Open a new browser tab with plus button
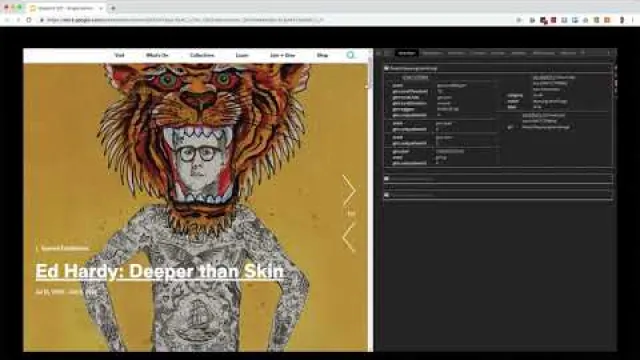The image size is (640, 360). pos(113,8)
